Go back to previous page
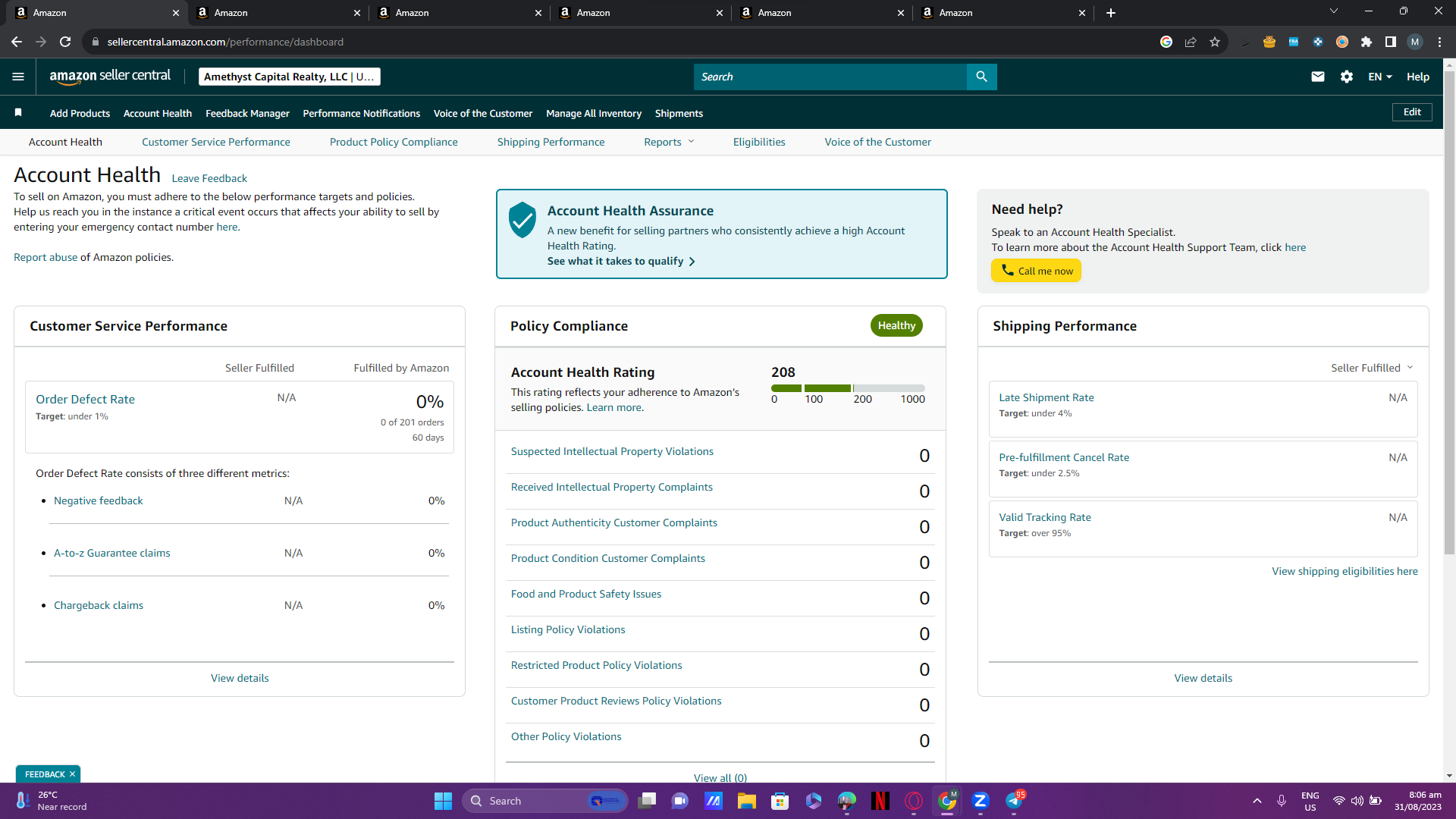The width and height of the screenshot is (1456, 819). (17, 42)
